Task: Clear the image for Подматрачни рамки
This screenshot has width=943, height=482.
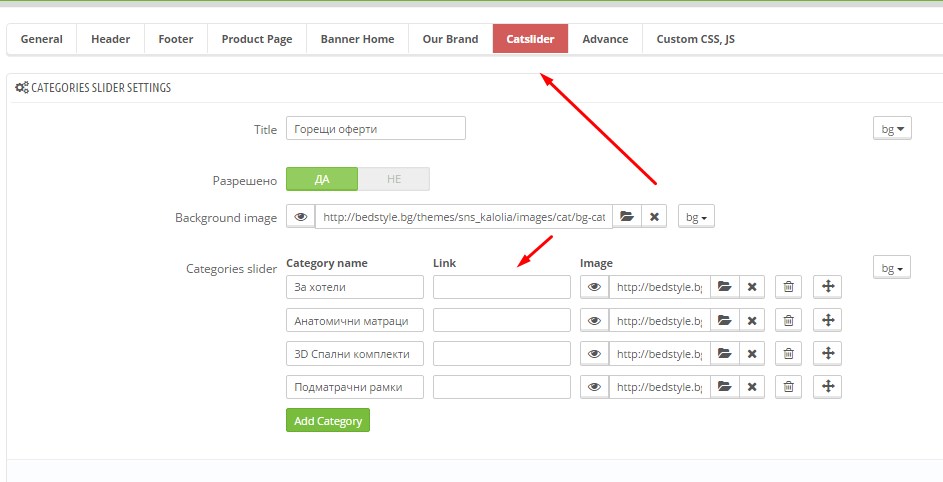Action: (752, 387)
